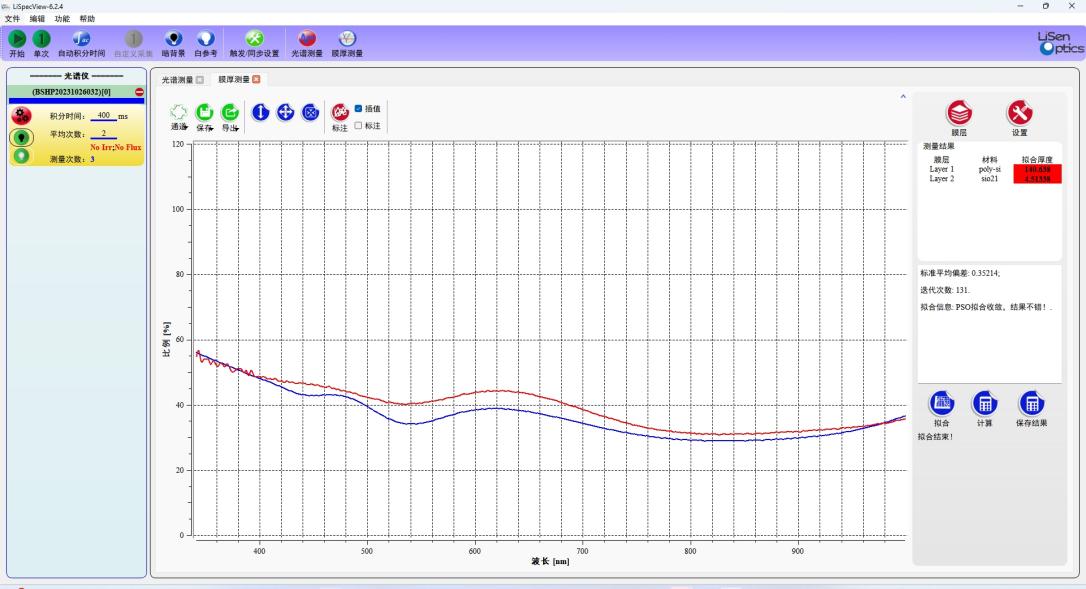Open the 文件 menu
Image resolution: width=1086 pixels, height=589 pixels.
tap(12, 19)
